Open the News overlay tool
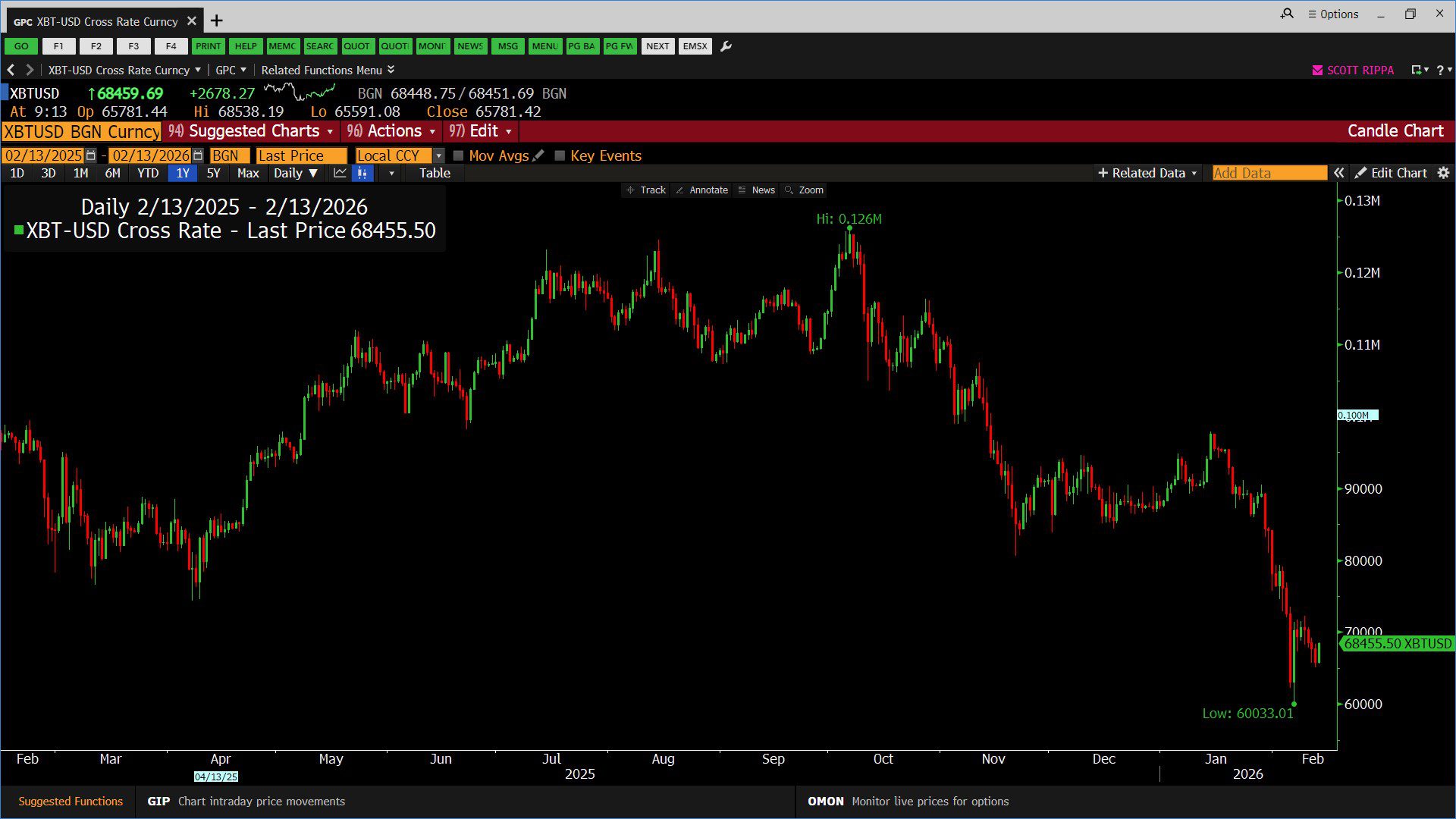The image size is (1456, 819). [756, 190]
